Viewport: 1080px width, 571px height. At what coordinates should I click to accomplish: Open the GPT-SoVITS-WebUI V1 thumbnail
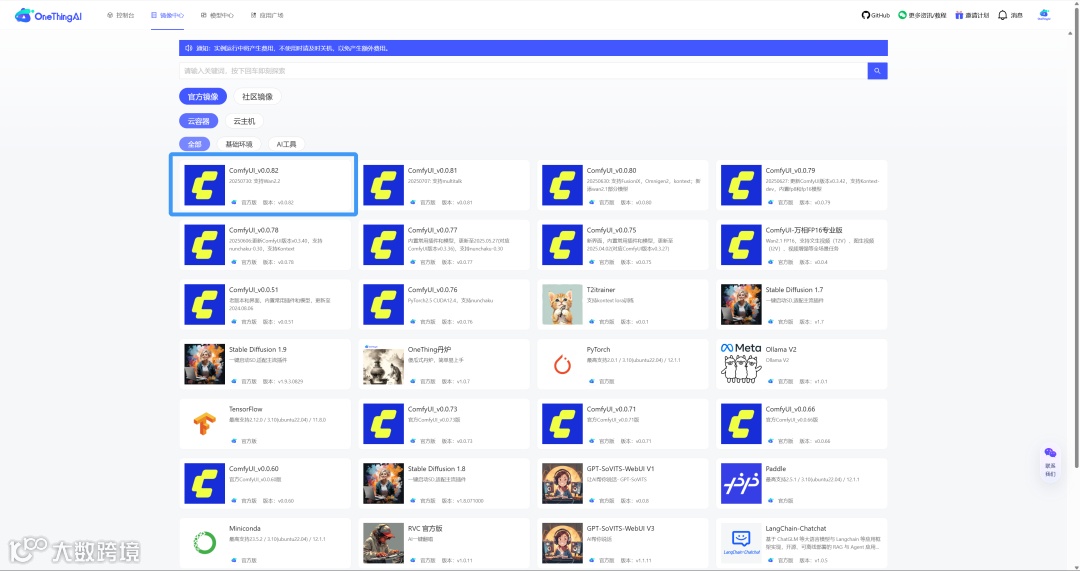[x=563, y=484]
